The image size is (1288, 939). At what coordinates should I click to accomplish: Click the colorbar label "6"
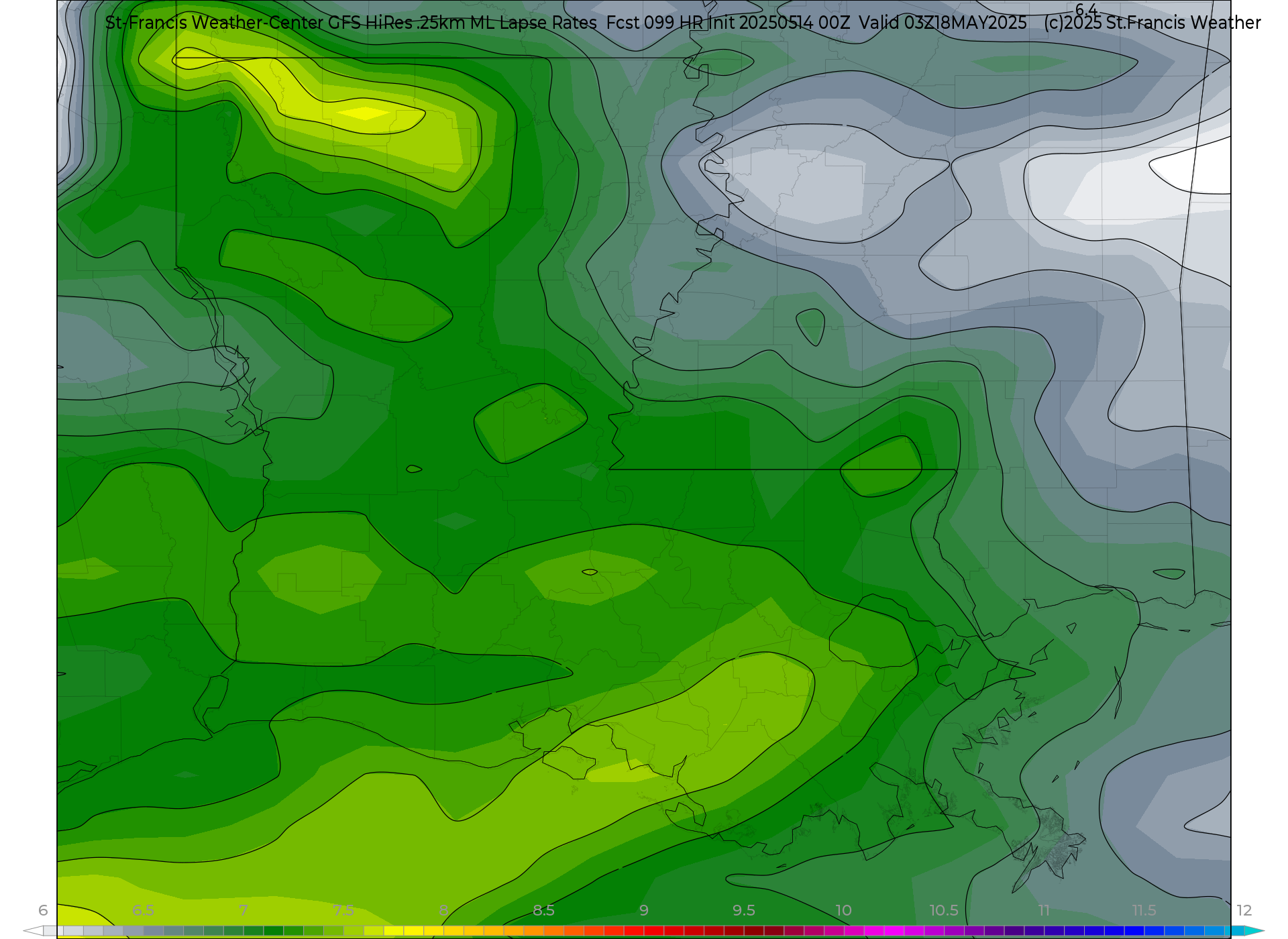point(43,910)
